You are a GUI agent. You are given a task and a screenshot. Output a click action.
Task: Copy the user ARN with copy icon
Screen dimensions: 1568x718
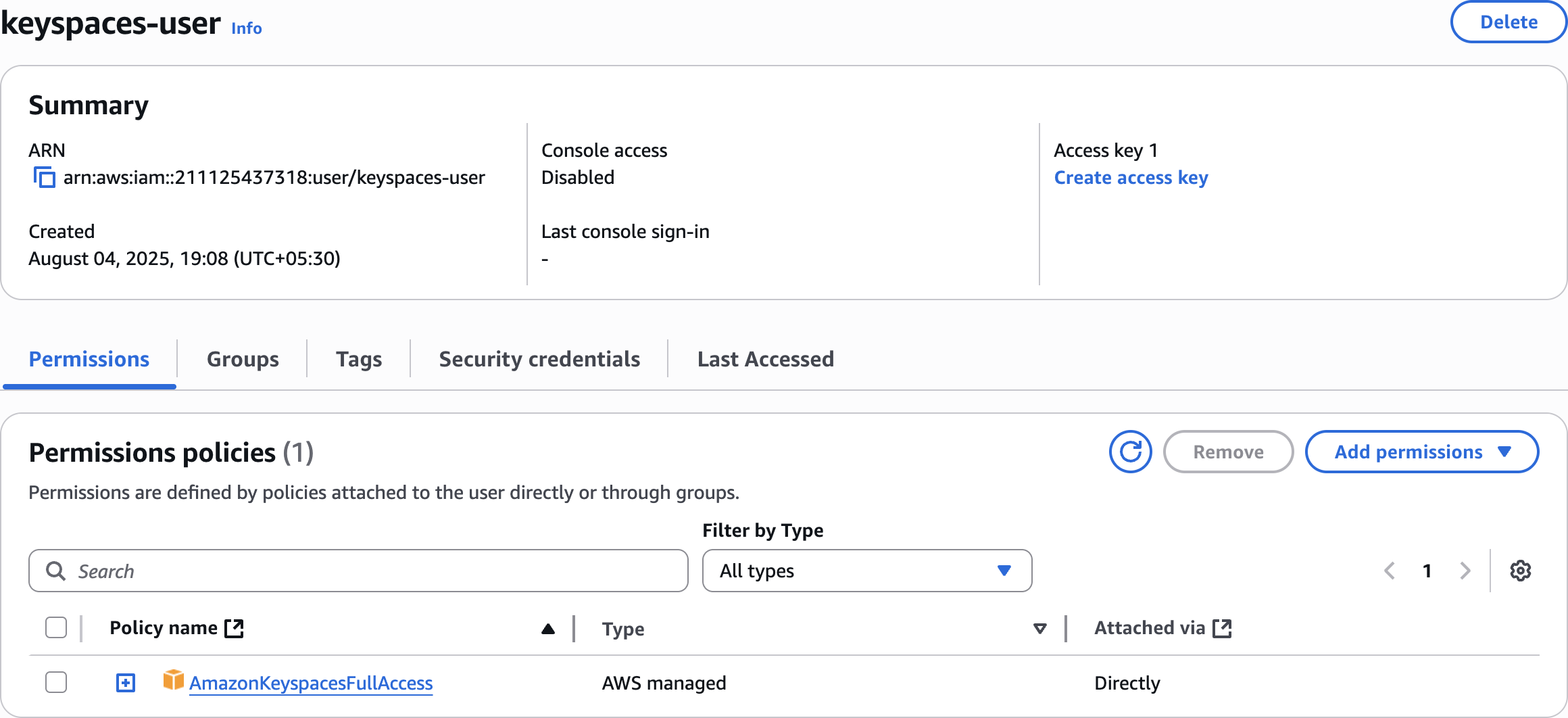(45, 177)
